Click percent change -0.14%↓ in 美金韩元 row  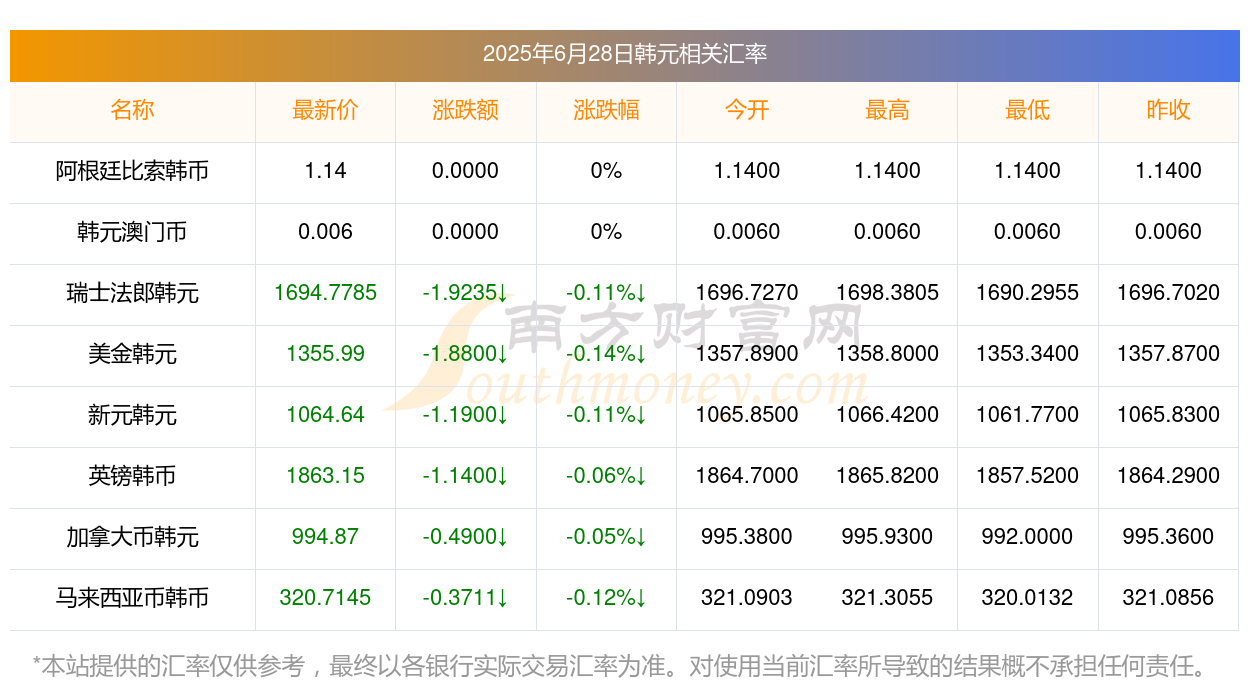click(606, 354)
